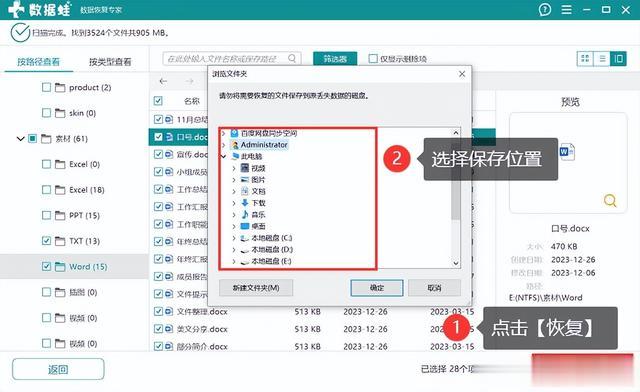The height and width of the screenshot is (392, 640).
Task: Switch to list view layout
Action: tap(602, 58)
